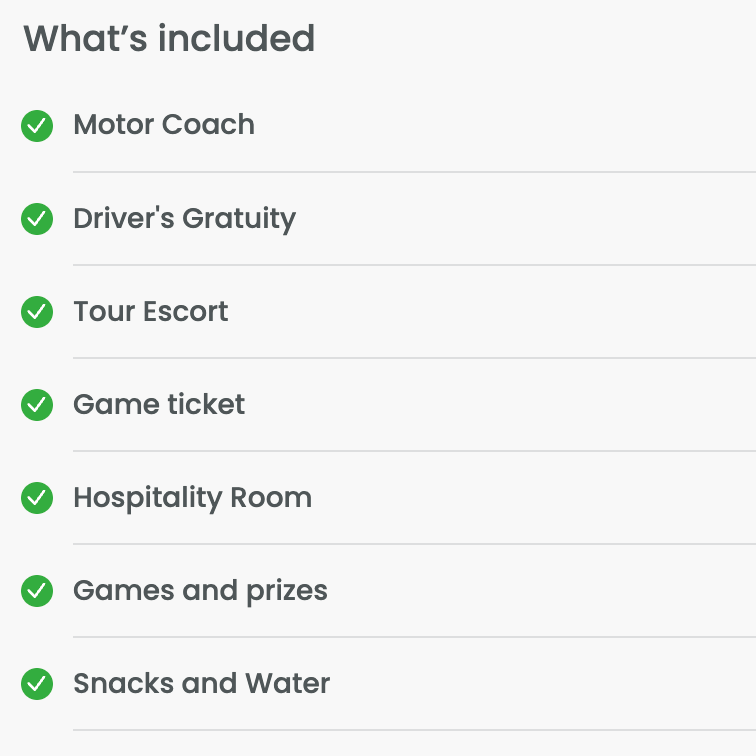Click the green checkmark beside Driver's Gratuity

pos(37,219)
